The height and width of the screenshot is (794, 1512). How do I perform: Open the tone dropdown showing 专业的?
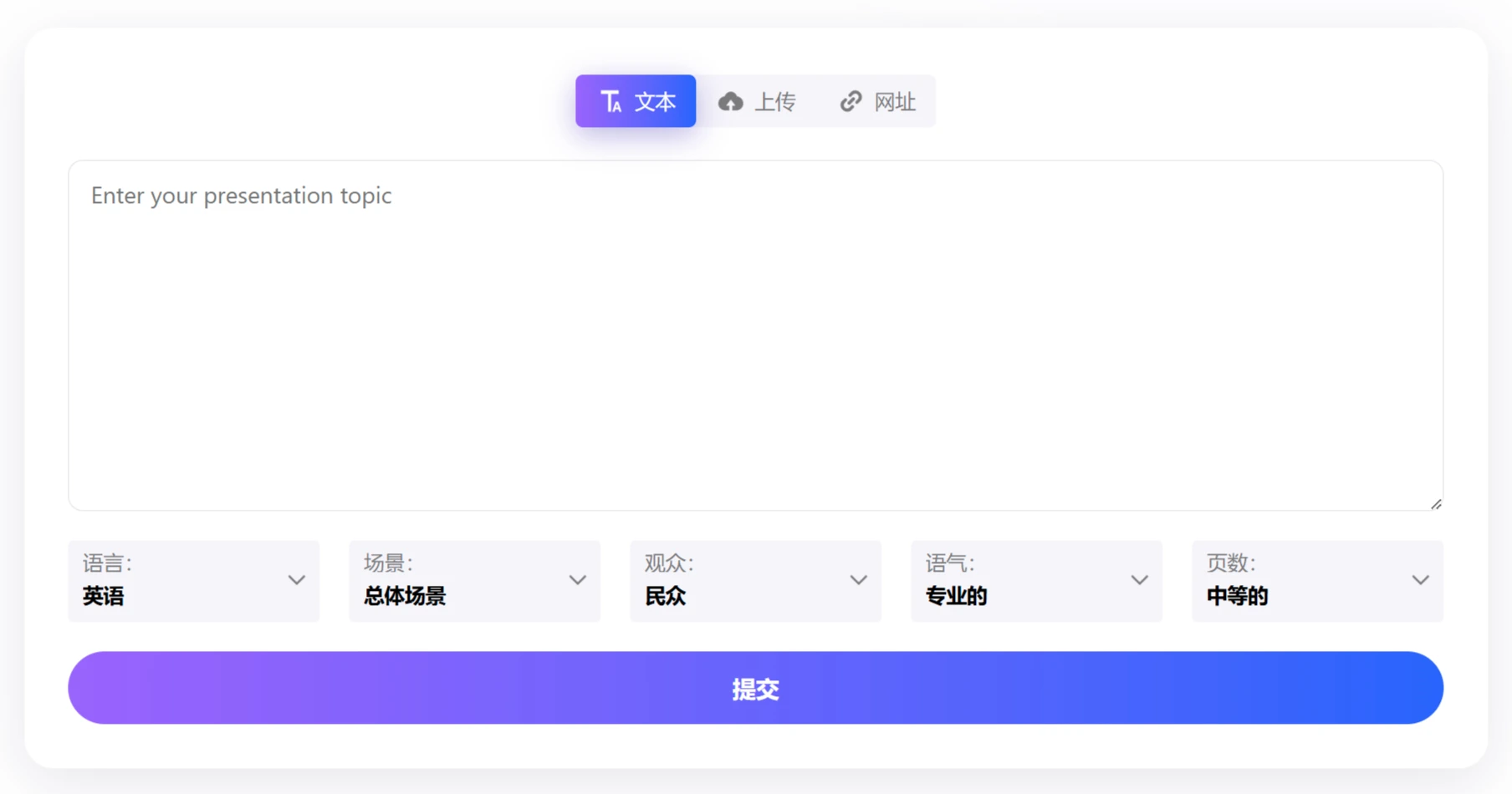point(1036,580)
